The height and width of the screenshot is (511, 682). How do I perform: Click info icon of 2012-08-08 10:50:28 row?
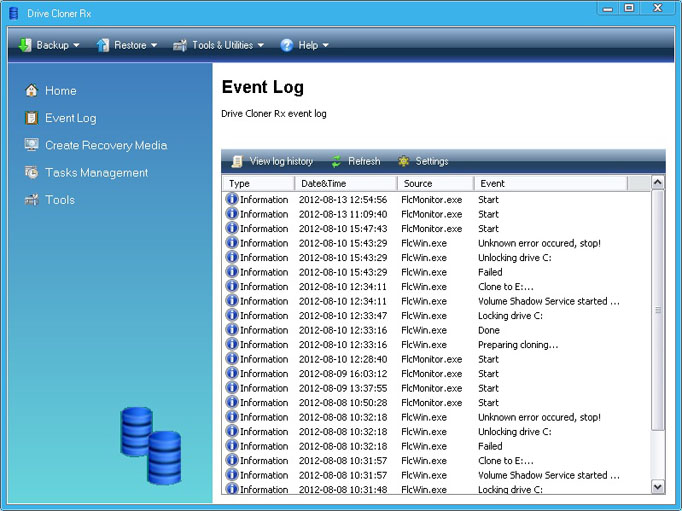tap(232, 402)
